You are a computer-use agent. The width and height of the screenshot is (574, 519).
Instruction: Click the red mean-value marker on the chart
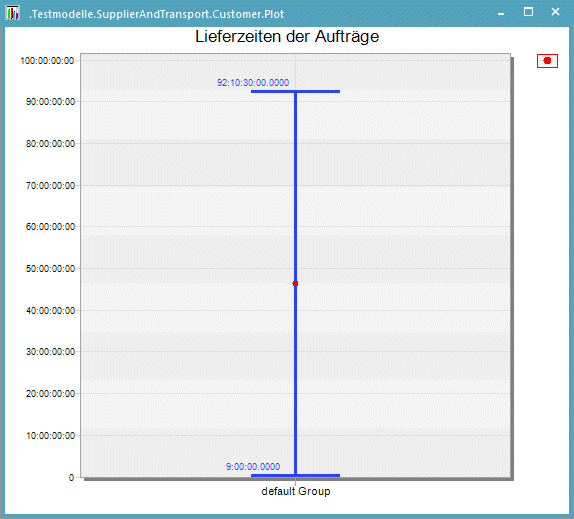(295, 283)
